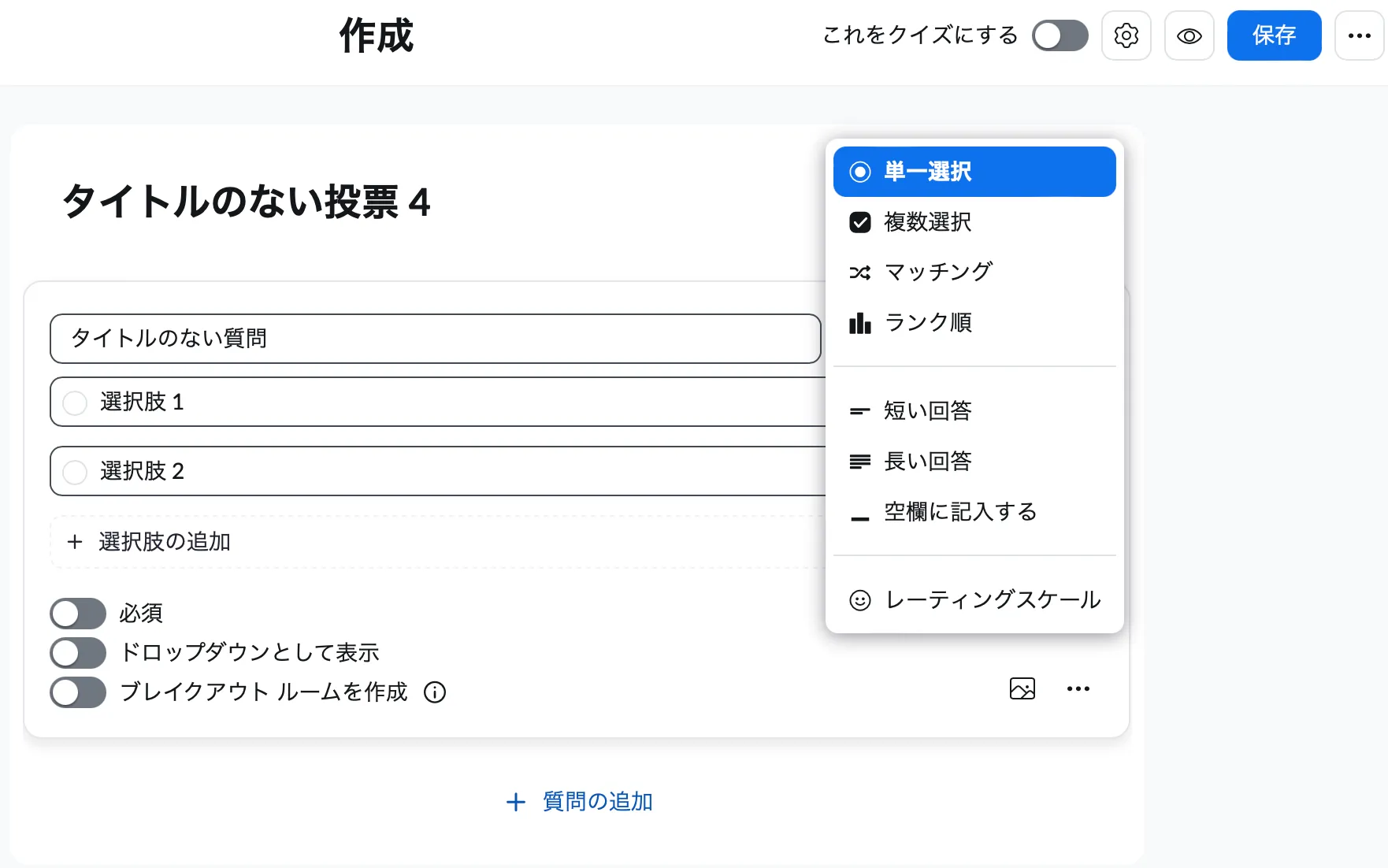Add an image to the question
The width and height of the screenshot is (1388, 868).
click(x=1022, y=688)
